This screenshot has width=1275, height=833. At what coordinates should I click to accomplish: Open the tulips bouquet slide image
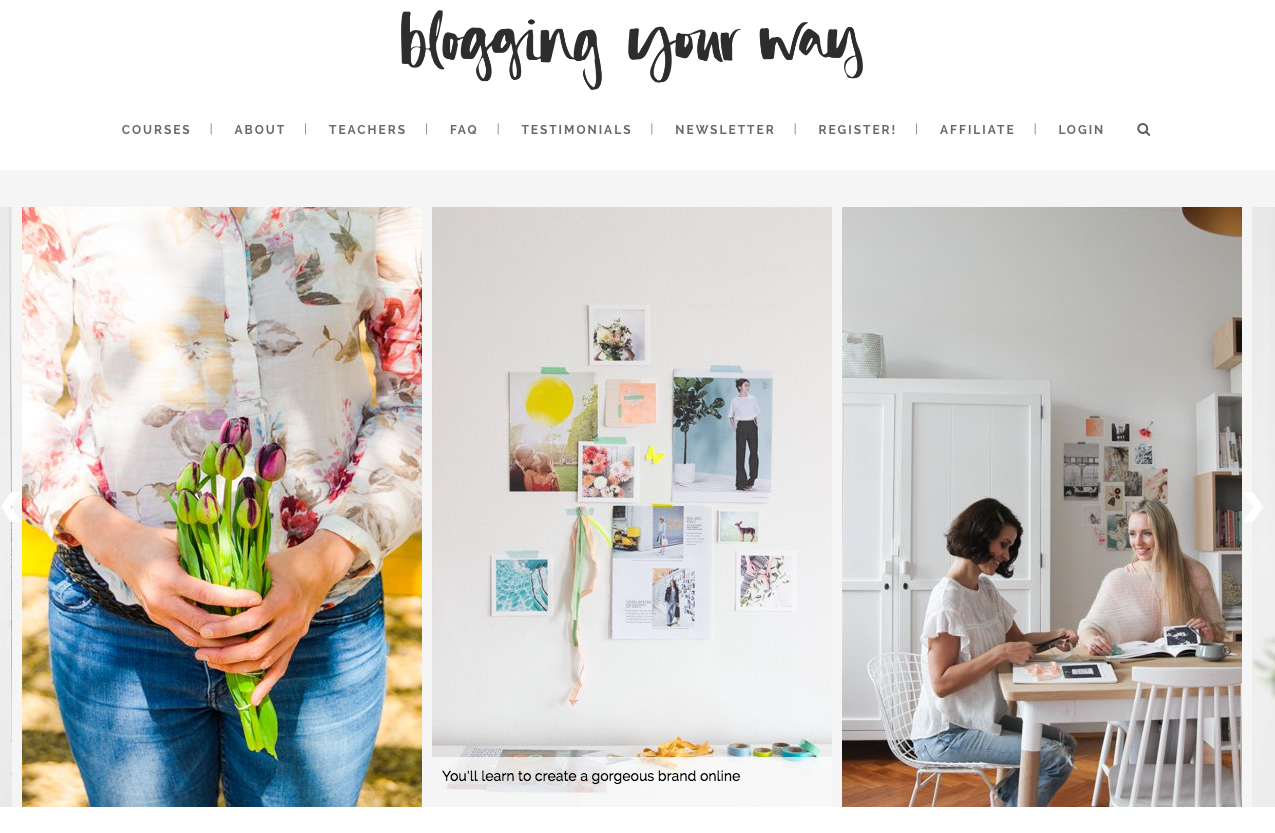(222, 507)
